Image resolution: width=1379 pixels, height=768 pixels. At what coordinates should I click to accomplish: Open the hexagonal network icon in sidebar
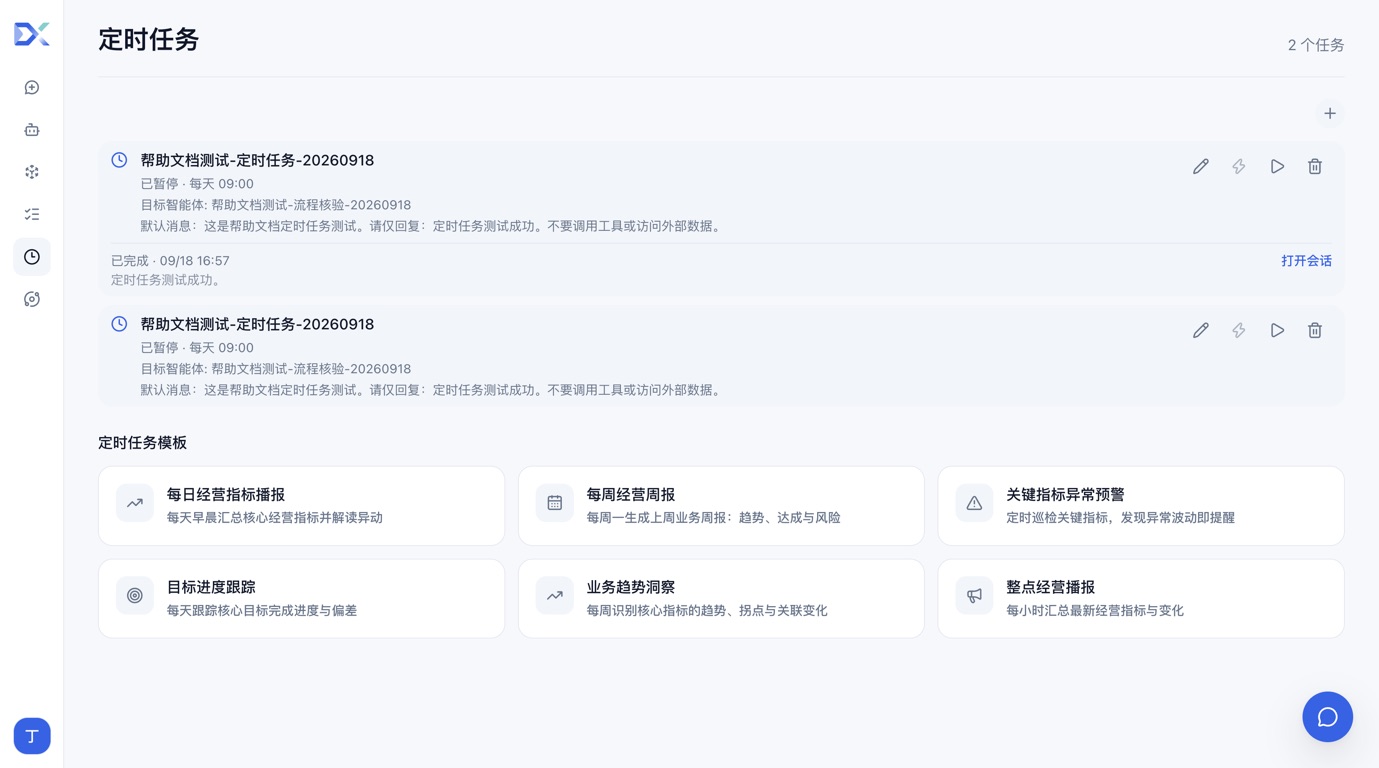[x=32, y=172]
